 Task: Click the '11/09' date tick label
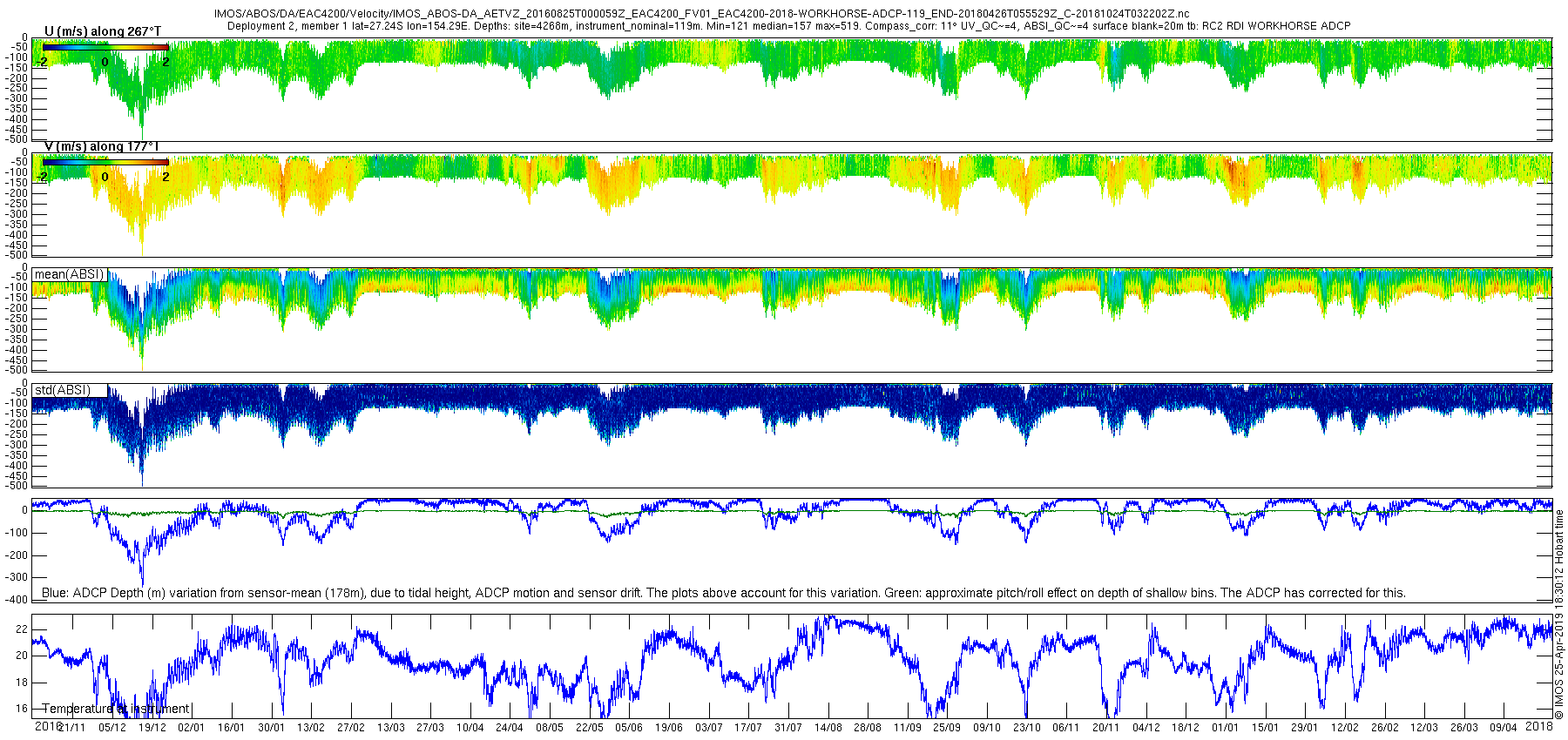pyautogui.click(x=908, y=728)
